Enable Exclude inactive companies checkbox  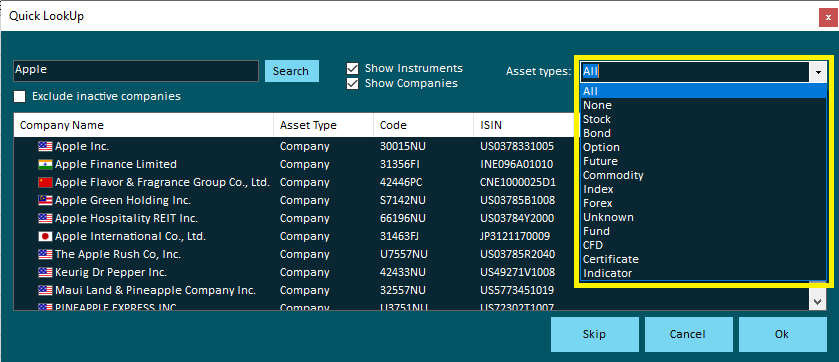pos(20,96)
